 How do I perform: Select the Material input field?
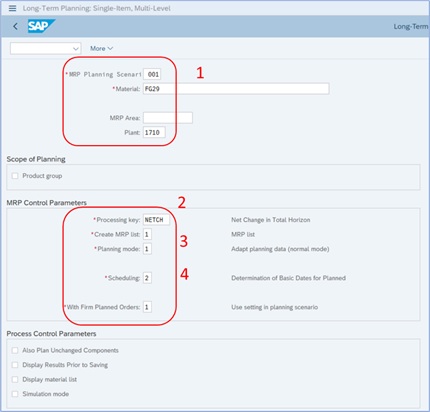tap(236, 89)
